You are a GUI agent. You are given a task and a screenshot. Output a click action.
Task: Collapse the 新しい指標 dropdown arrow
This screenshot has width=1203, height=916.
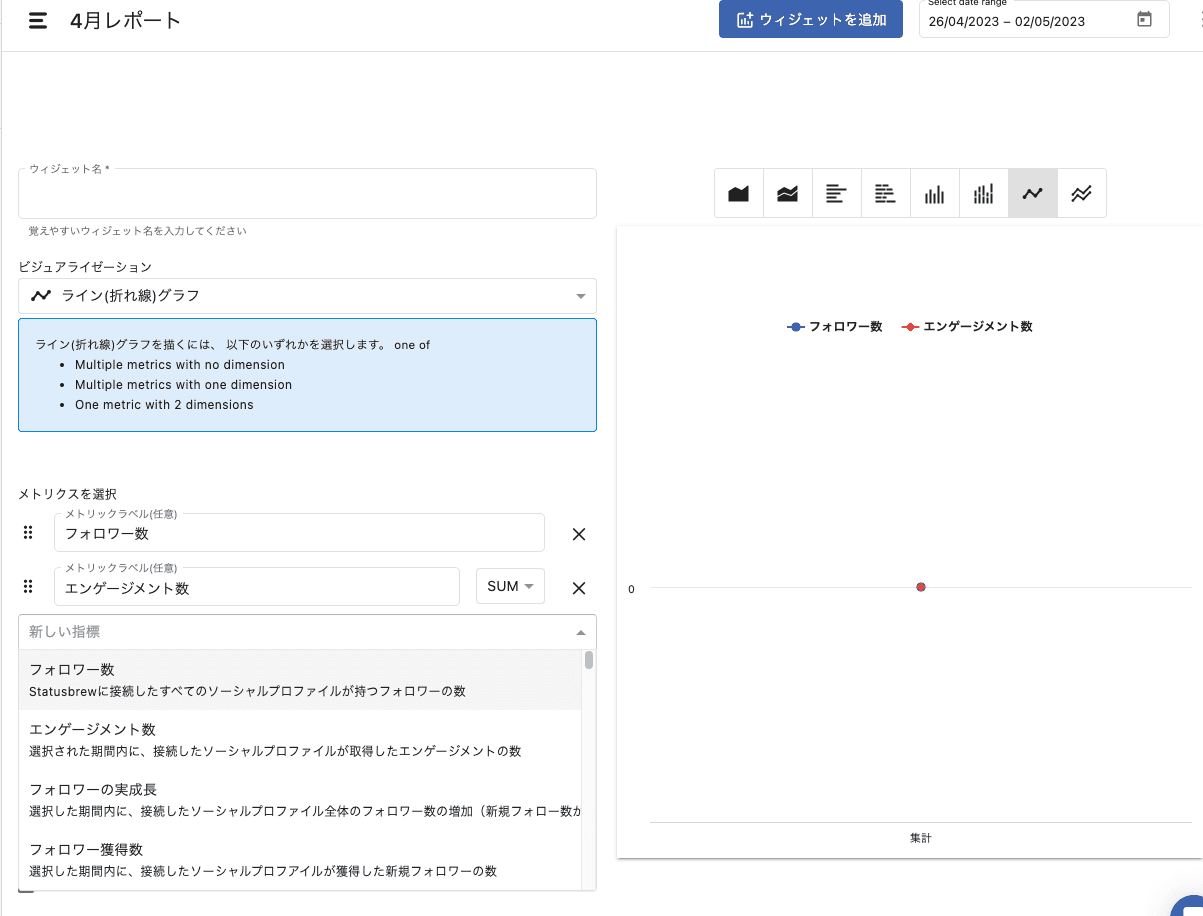(580, 632)
